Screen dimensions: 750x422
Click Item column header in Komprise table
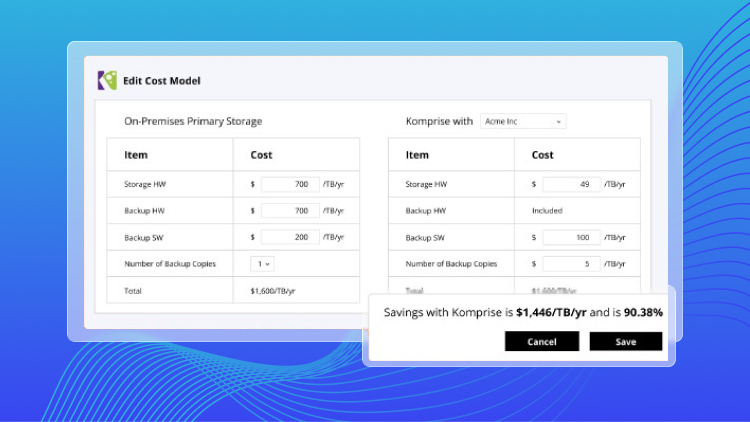pos(417,155)
